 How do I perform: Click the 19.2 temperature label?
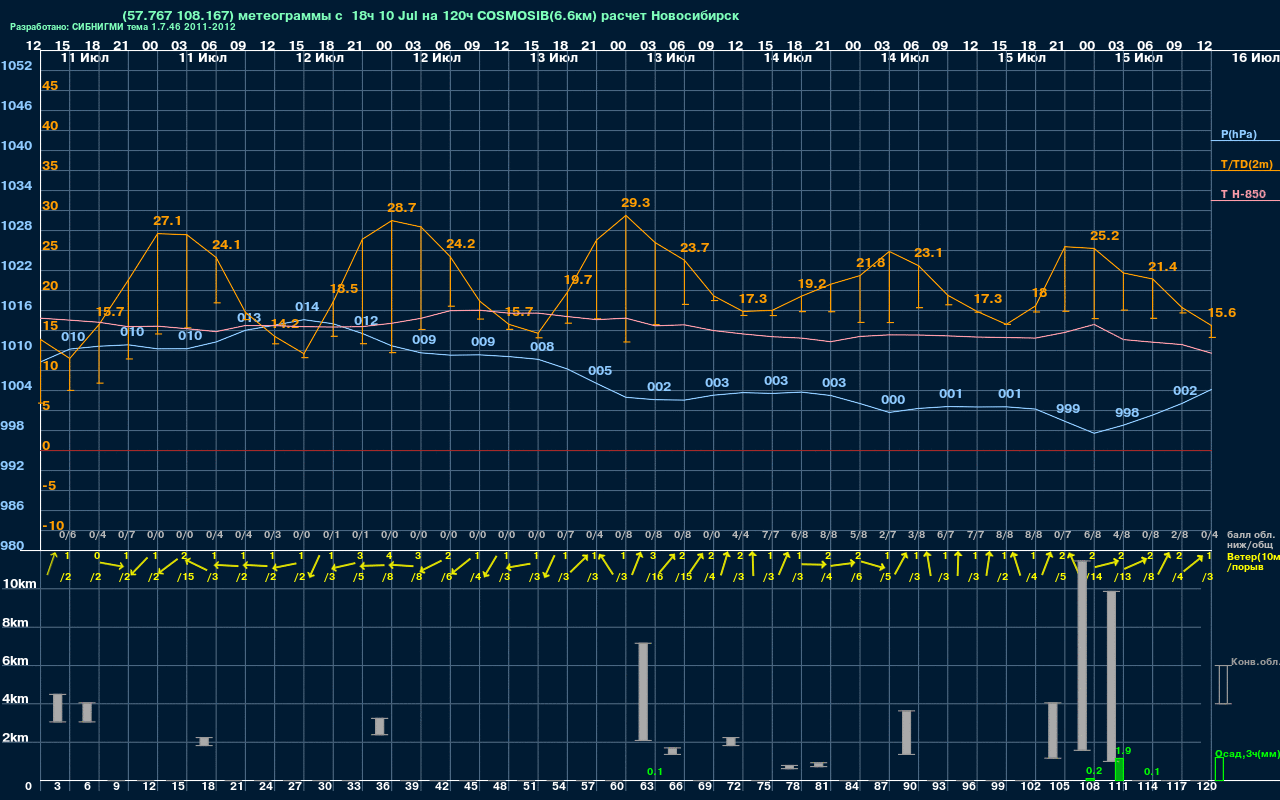pos(811,284)
